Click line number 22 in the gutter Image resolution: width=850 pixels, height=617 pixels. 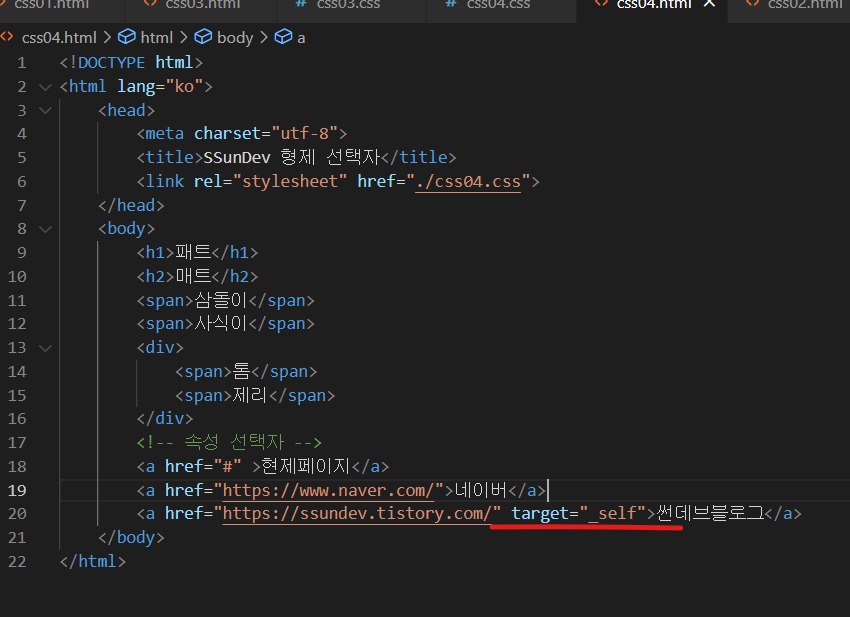coord(17,562)
